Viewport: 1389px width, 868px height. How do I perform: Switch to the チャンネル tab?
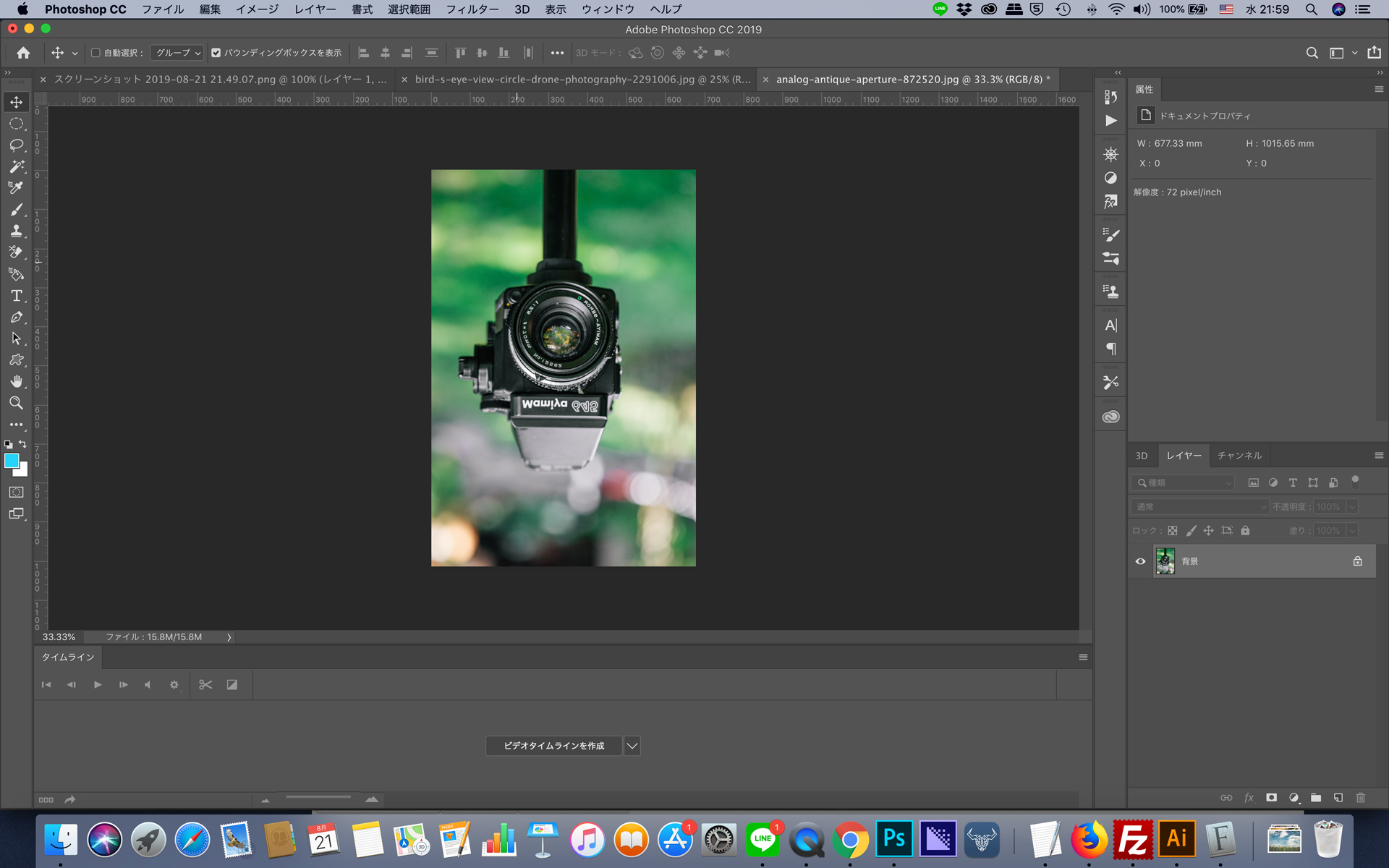[1239, 455]
